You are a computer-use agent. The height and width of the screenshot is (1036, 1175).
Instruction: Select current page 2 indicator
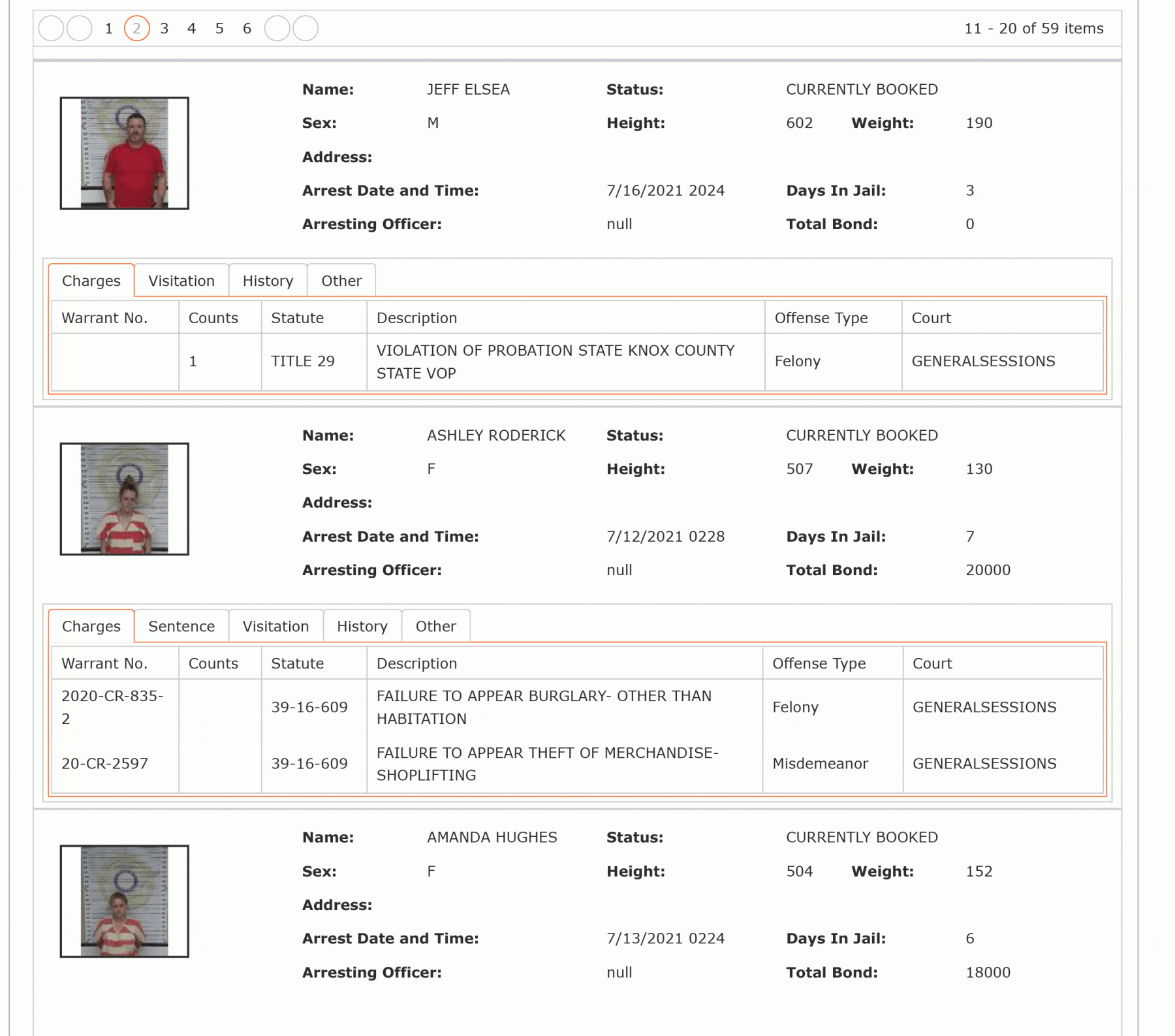click(x=137, y=29)
